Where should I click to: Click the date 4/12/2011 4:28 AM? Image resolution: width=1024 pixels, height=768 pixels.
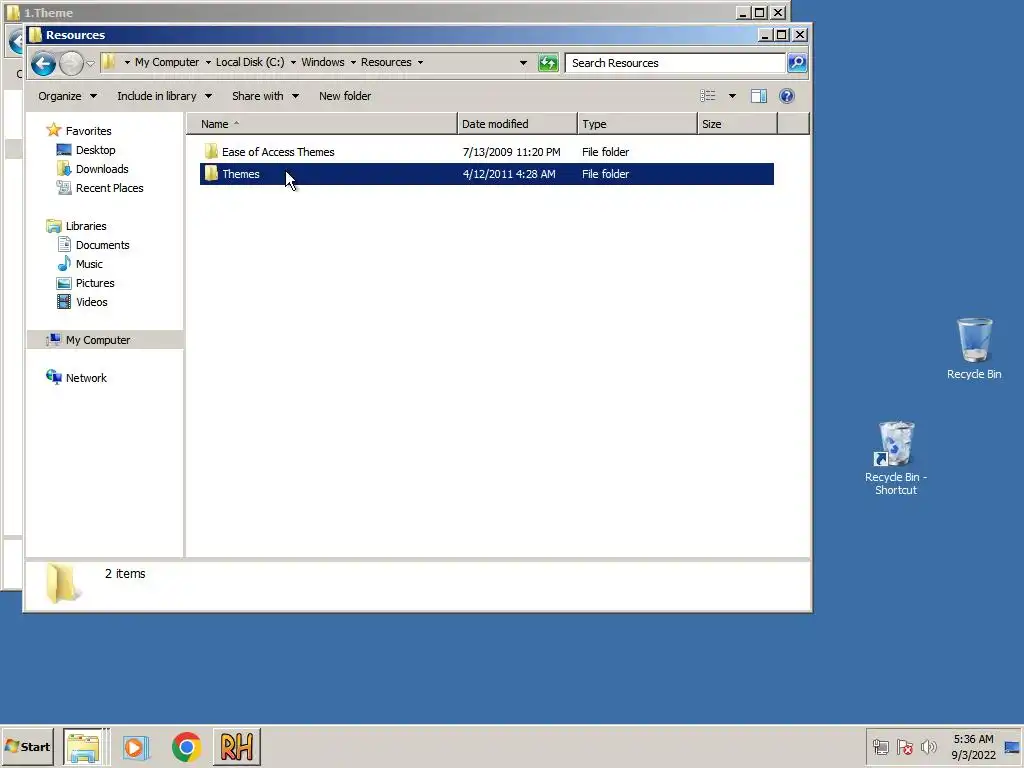point(509,174)
